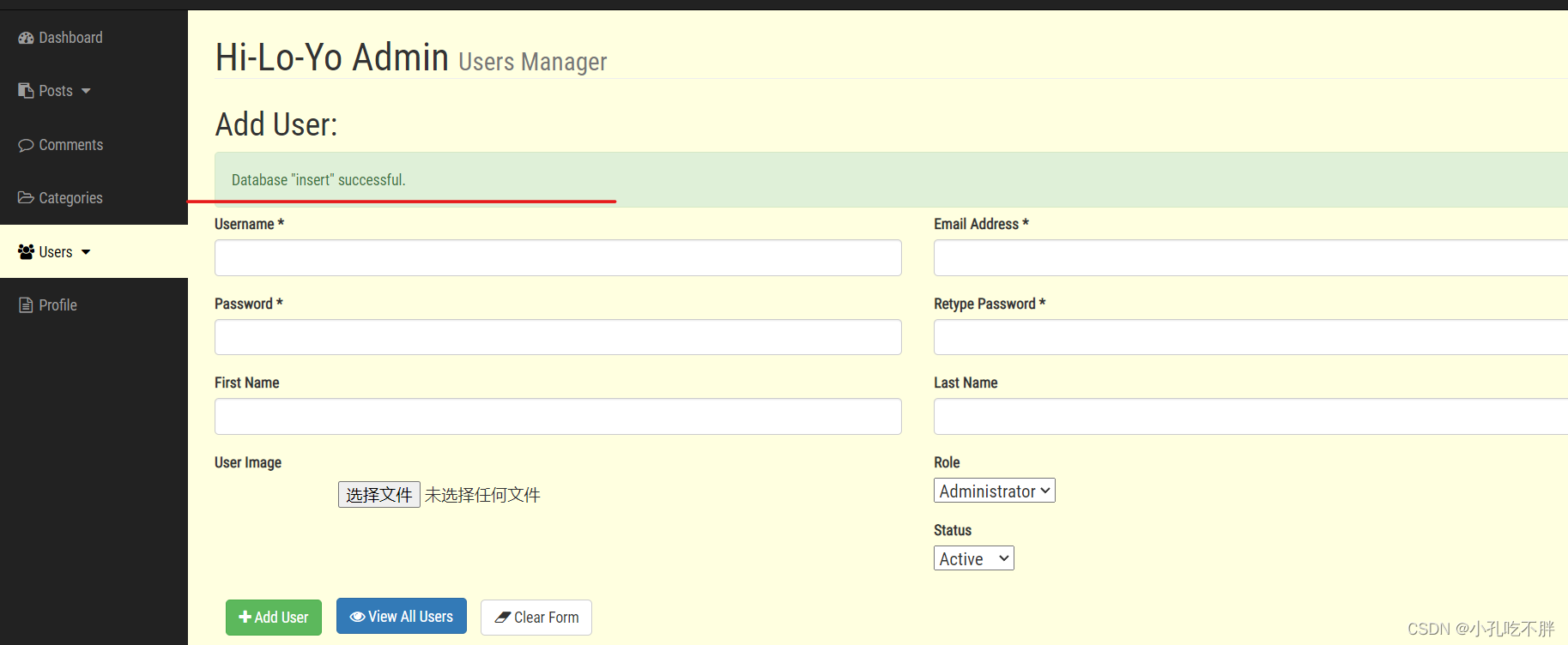Focus the Email Address input field

1250,258
